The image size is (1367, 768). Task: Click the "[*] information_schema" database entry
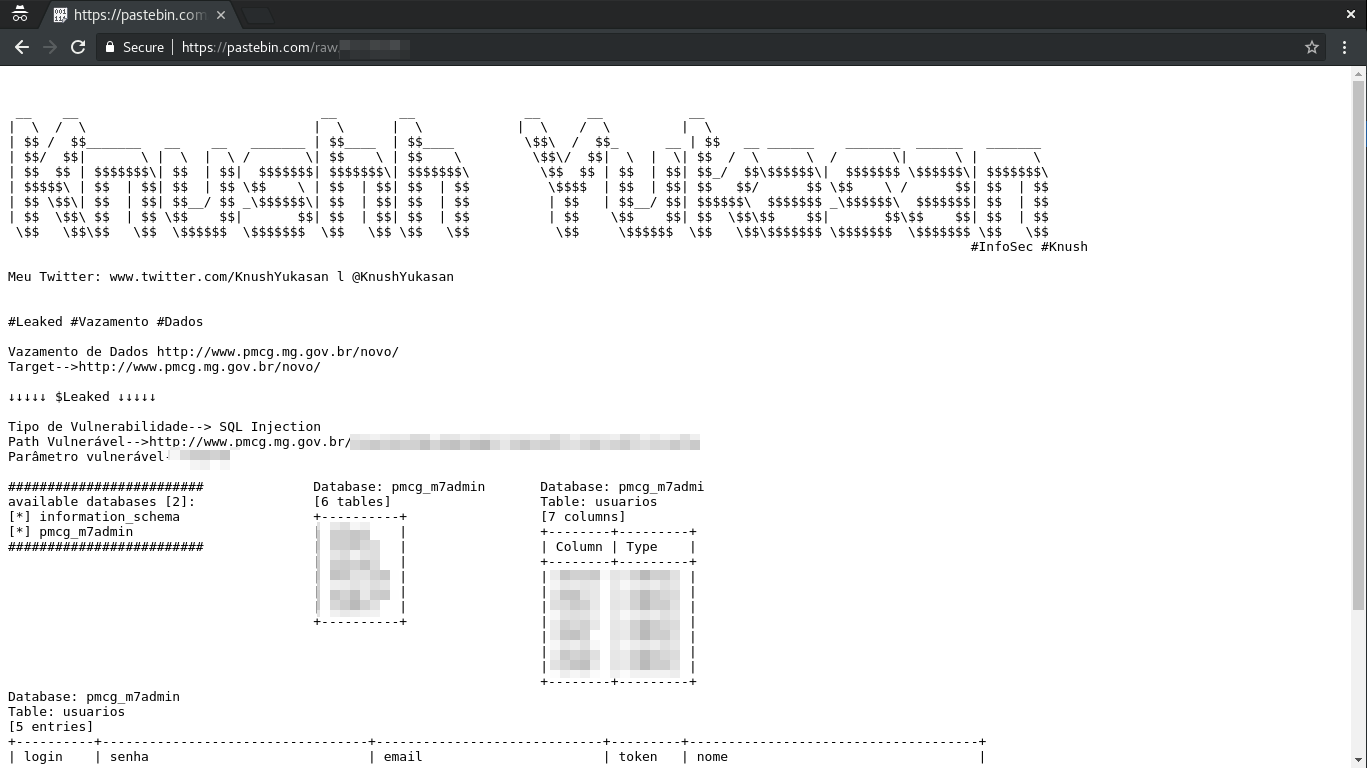point(94,517)
